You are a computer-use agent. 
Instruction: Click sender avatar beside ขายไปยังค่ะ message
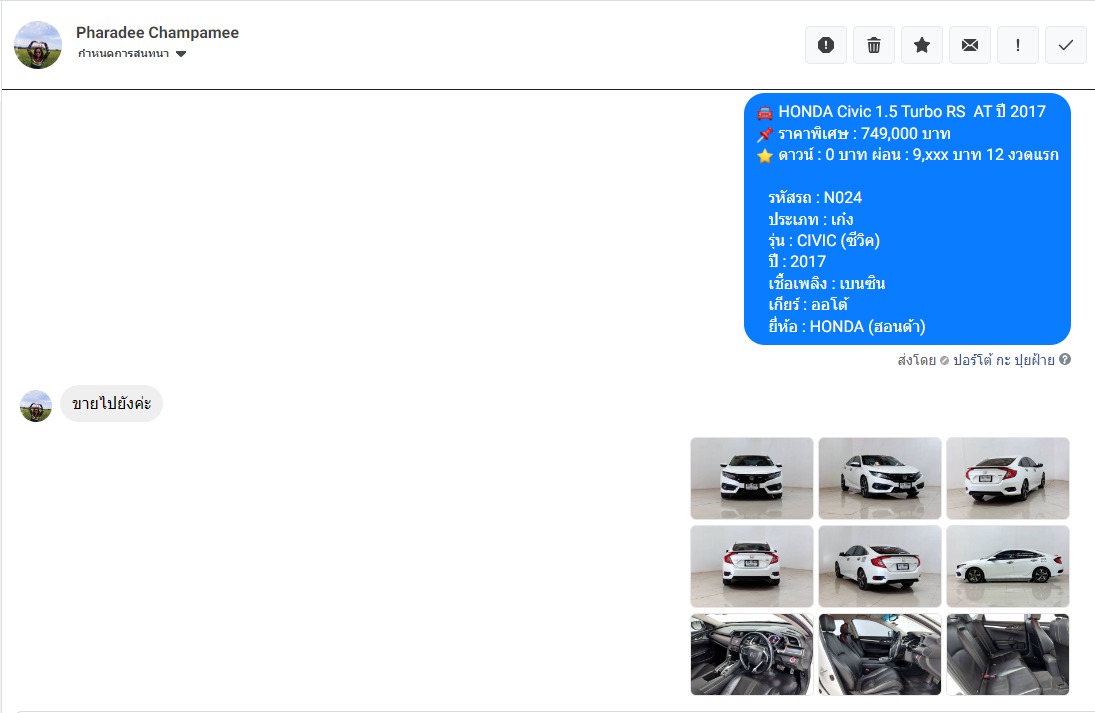36,406
